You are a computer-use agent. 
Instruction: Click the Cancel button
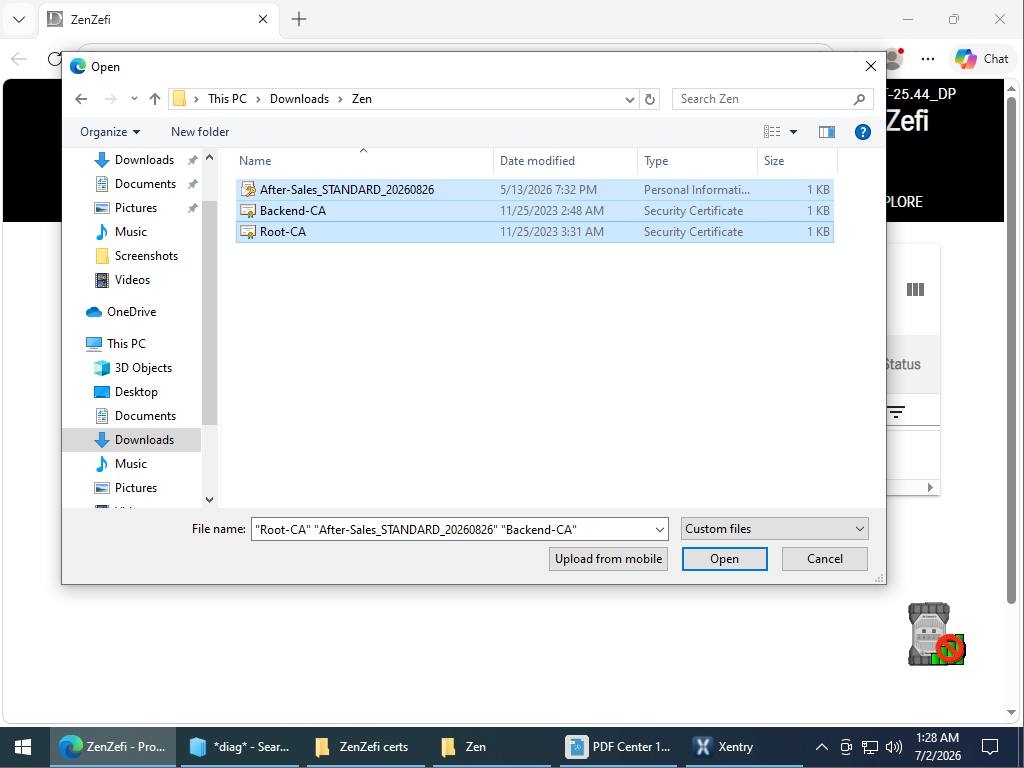coord(825,559)
